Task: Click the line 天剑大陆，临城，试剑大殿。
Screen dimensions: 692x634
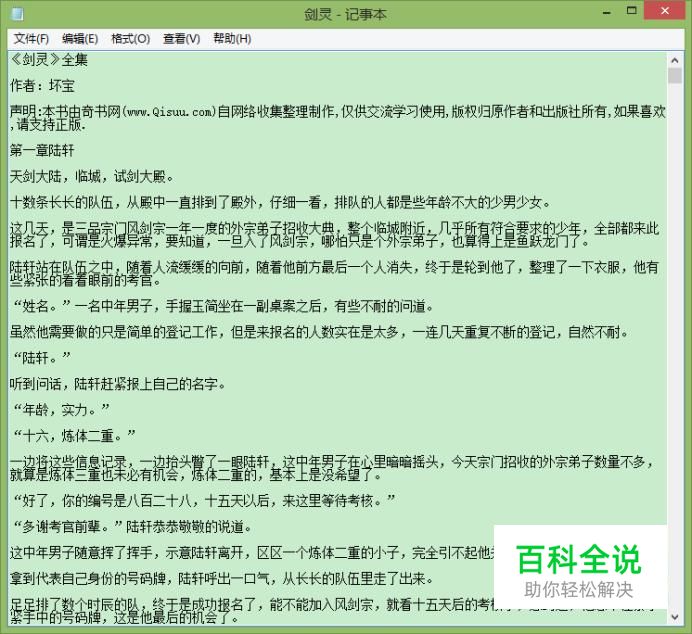Action: pyautogui.click(x=92, y=177)
